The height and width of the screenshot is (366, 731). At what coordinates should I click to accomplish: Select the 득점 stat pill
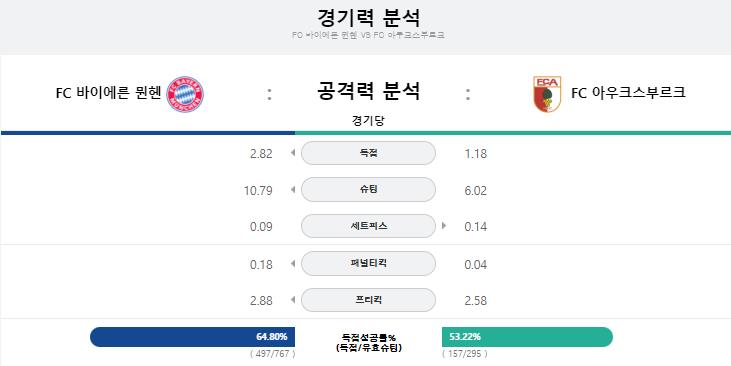point(368,153)
